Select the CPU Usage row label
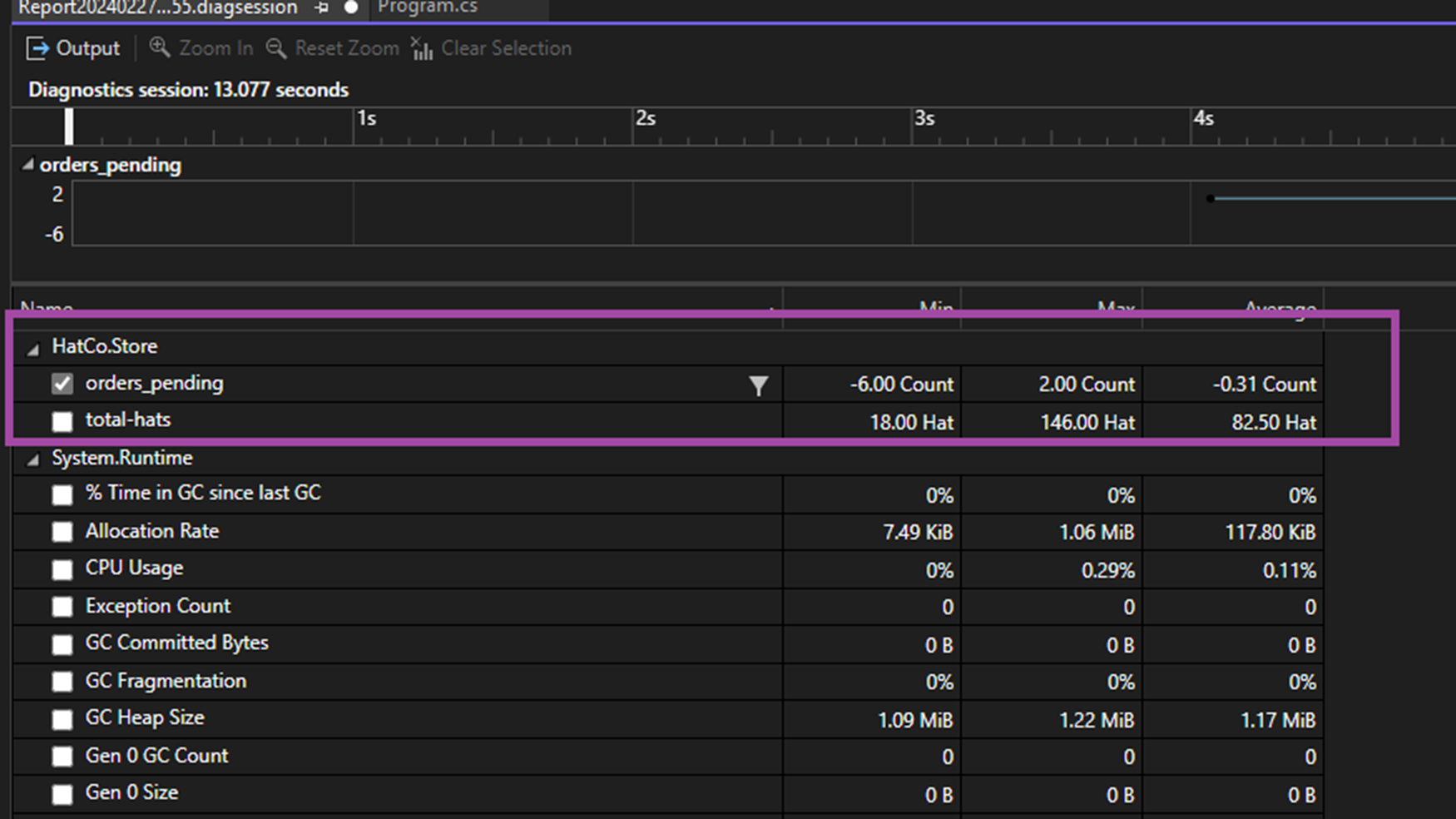Viewport: 1456px width, 819px height. coord(134,568)
